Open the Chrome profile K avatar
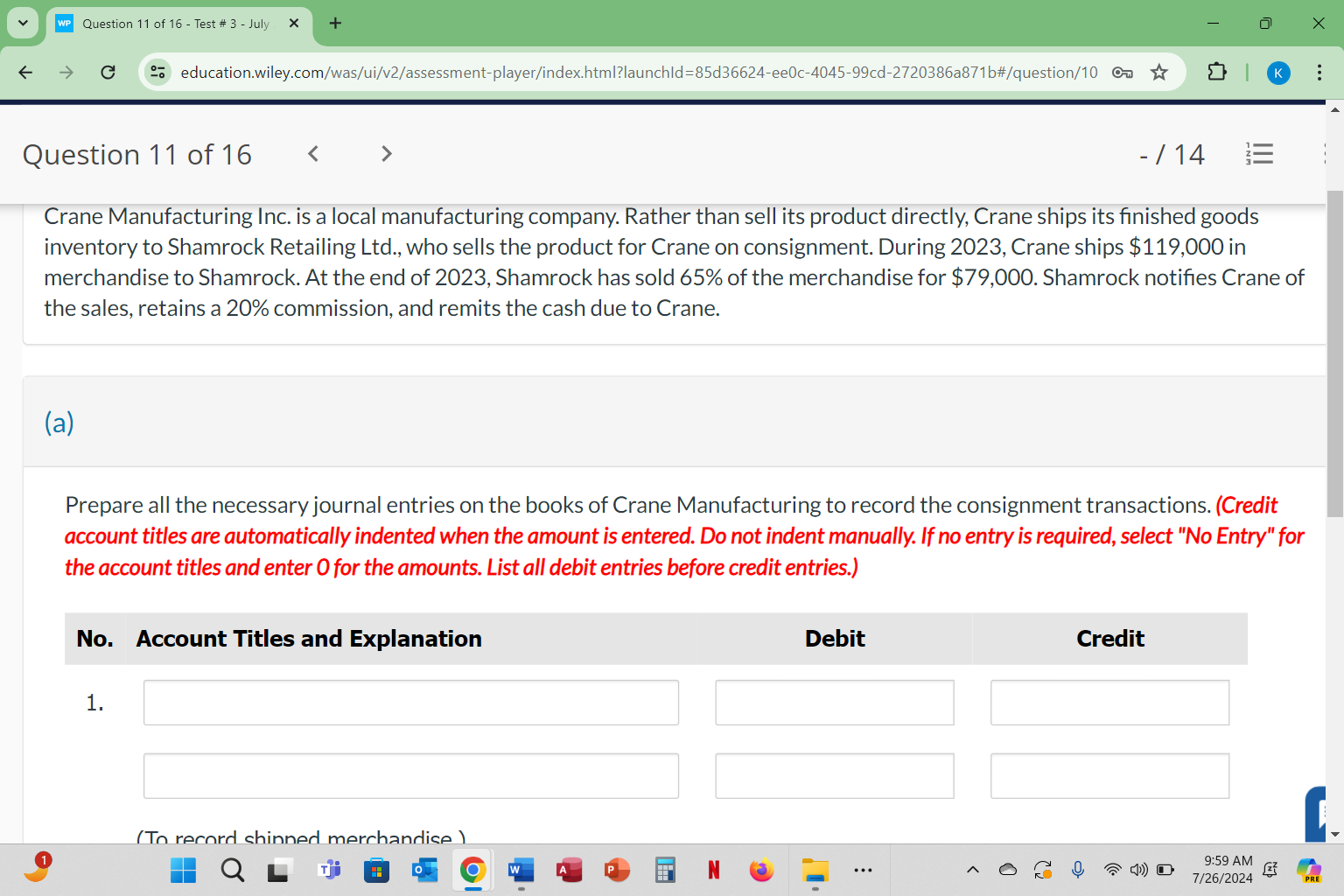 tap(1278, 73)
